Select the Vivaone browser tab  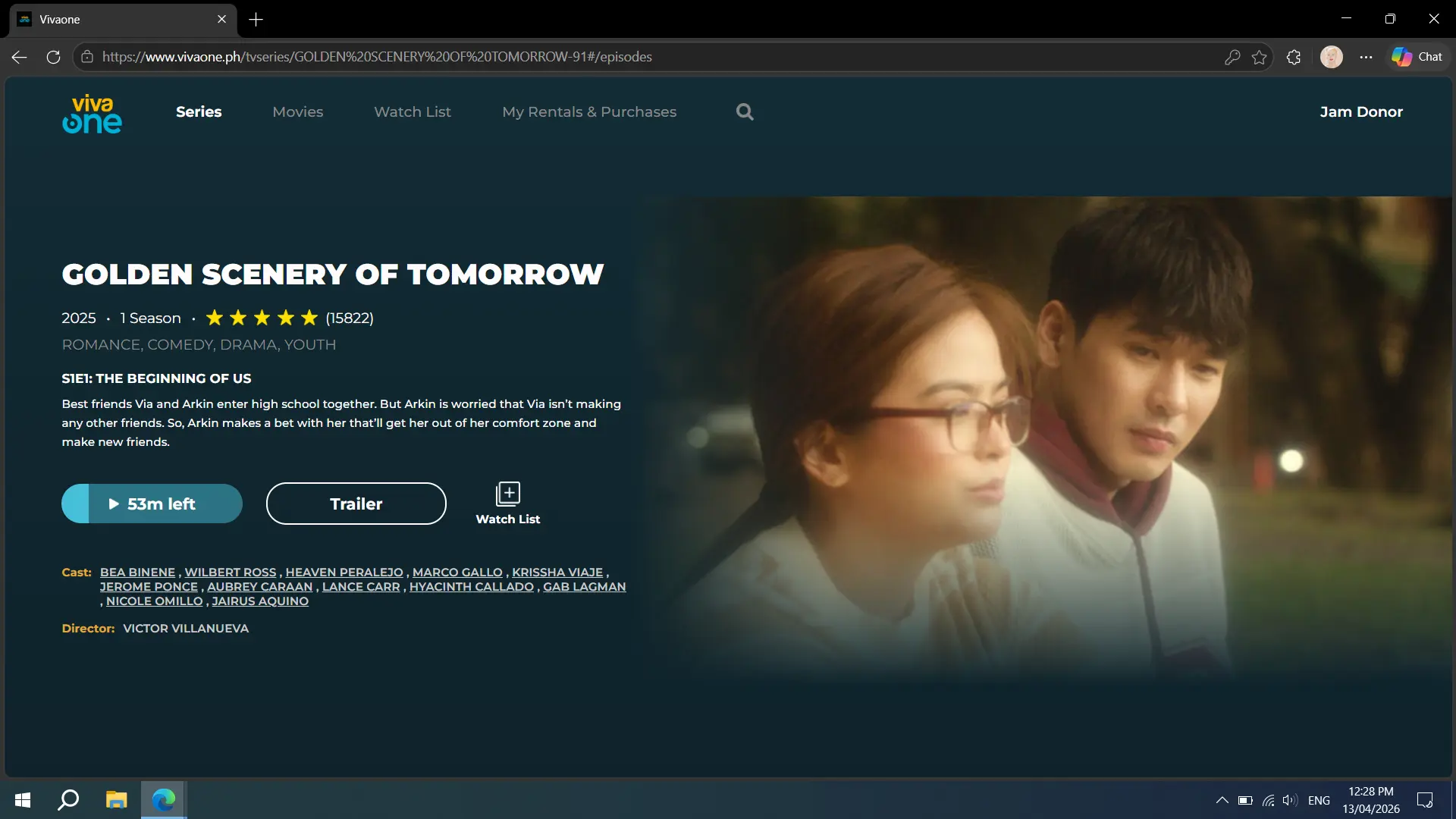pyautogui.click(x=123, y=20)
